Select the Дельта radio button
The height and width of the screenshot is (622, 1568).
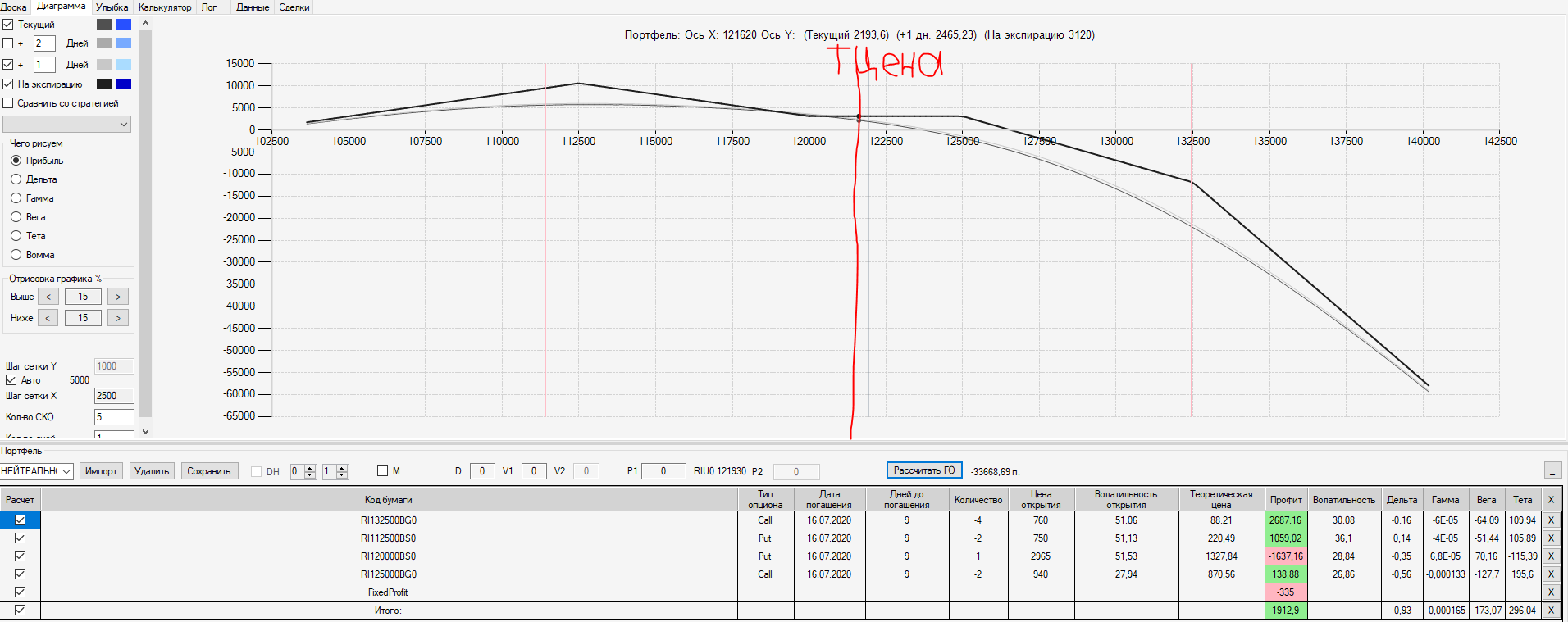tap(16, 179)
